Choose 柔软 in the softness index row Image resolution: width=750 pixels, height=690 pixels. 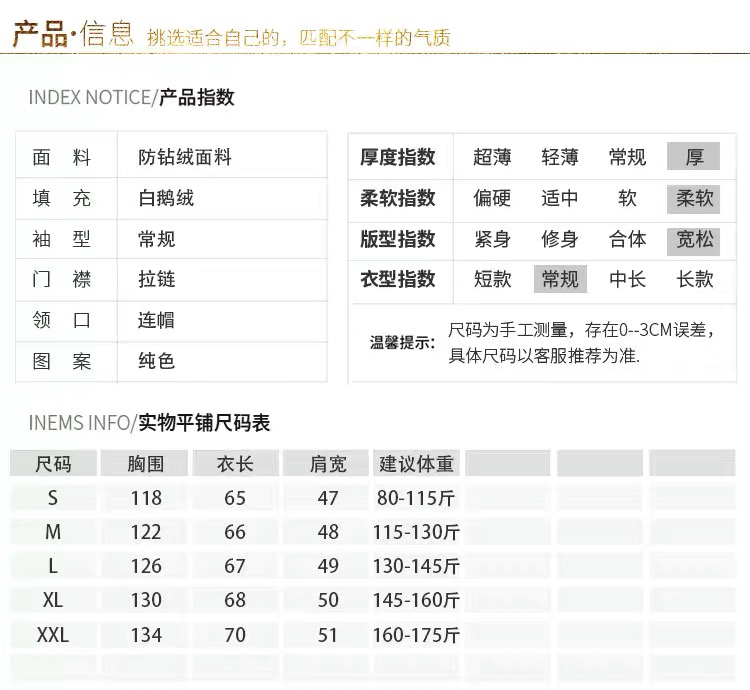point(693,198)
